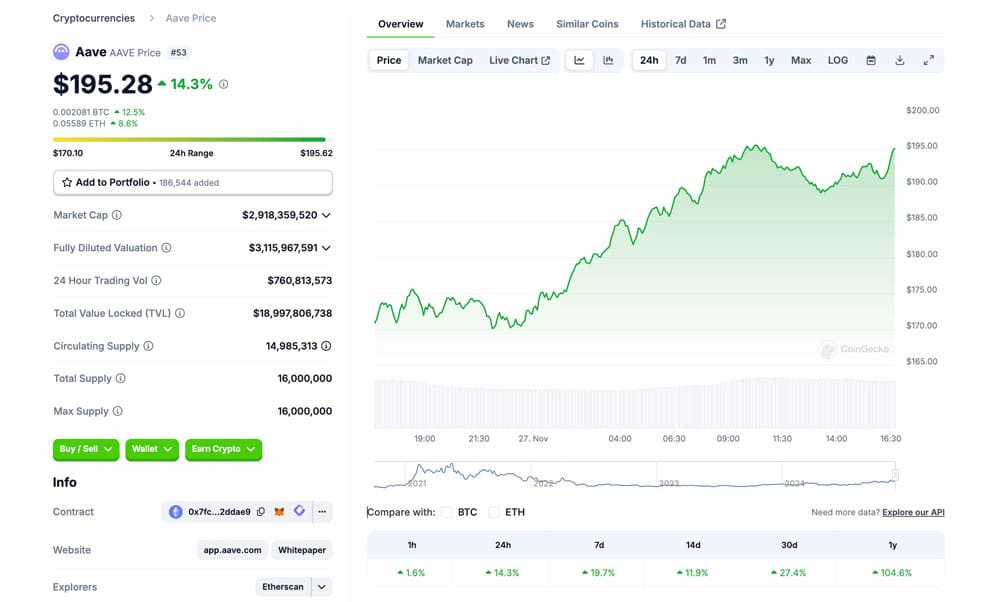Open the Whitepaper link

tap(302, 550)
